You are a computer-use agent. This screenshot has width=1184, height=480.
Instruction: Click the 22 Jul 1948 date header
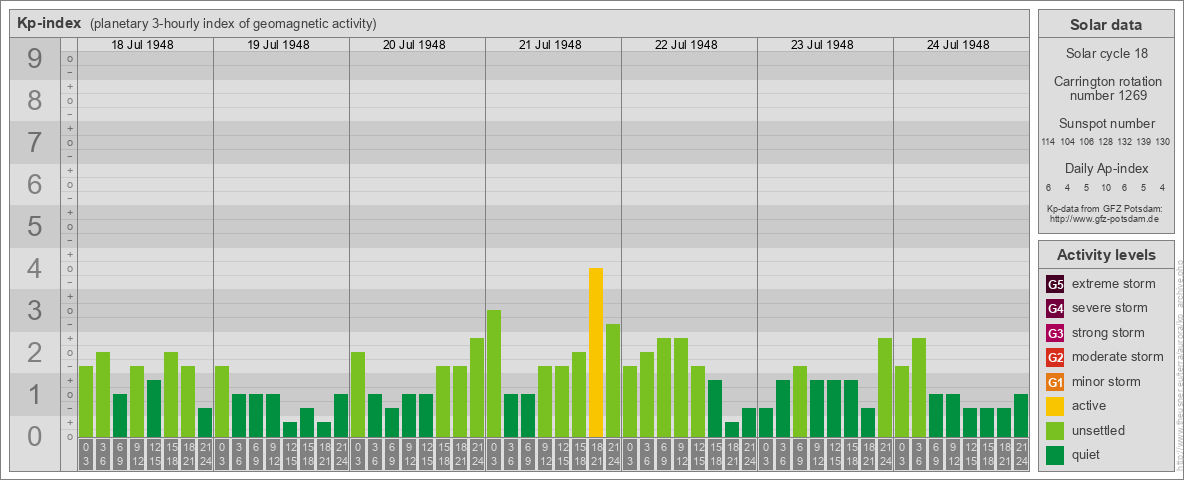[x=686, y=45]
